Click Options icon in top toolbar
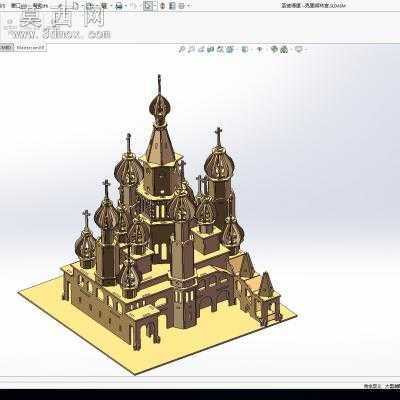Screen dimensions: 400x400 pos(182,6)
